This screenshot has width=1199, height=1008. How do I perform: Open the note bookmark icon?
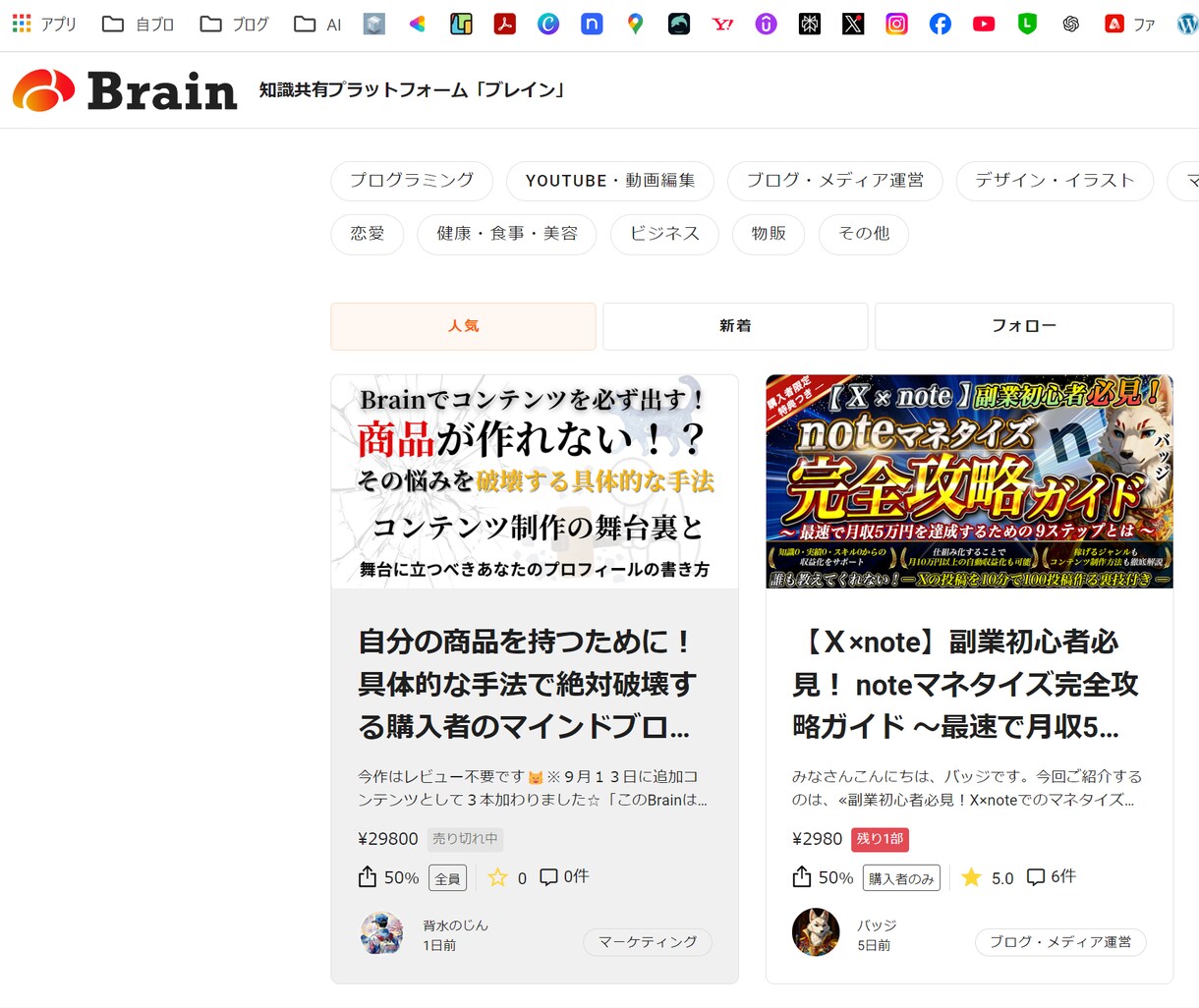pos(592,24)
